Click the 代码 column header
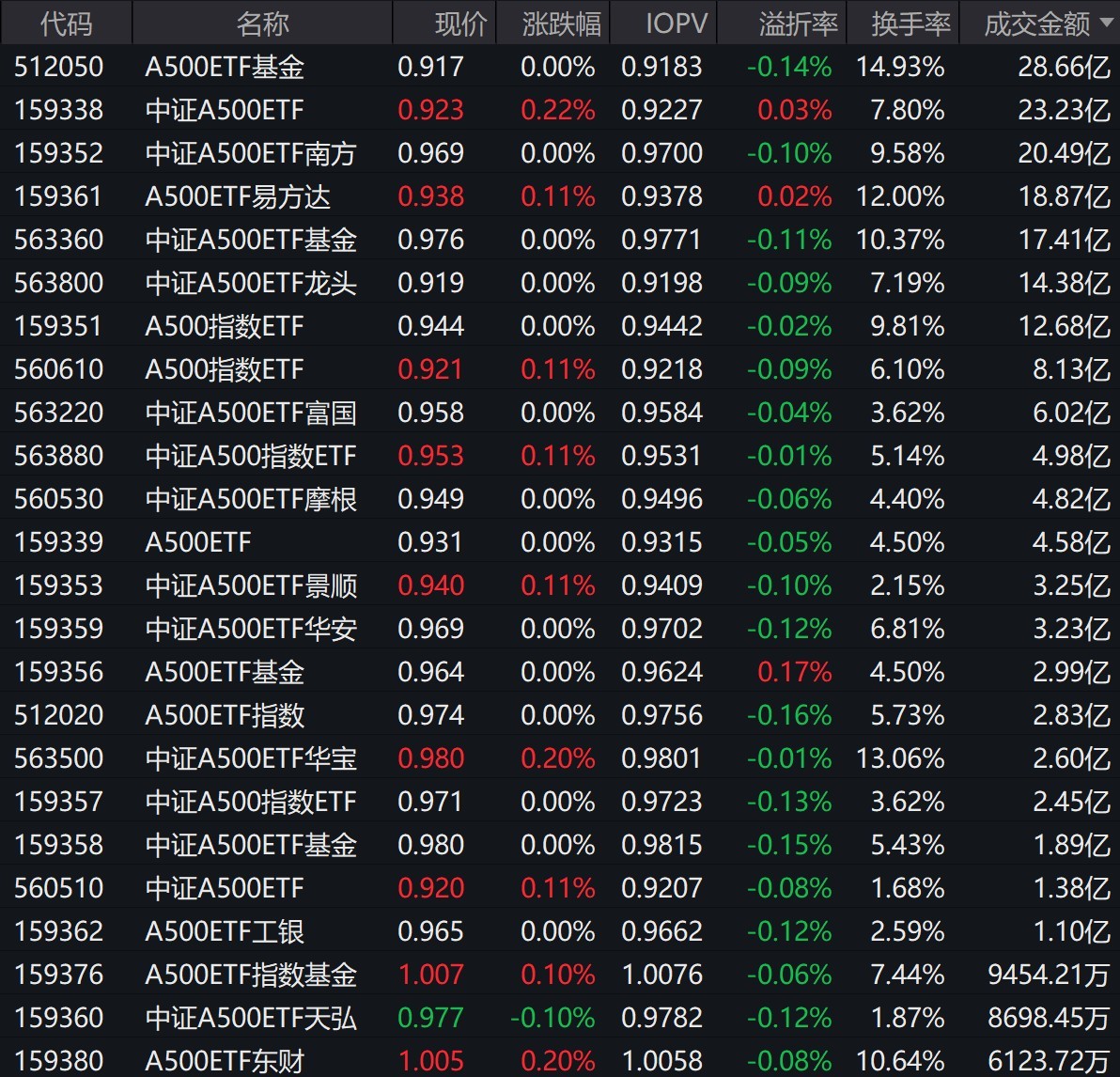This screenshot has height=1077, width=1120. pyautogui.click(x=66, y=23)
